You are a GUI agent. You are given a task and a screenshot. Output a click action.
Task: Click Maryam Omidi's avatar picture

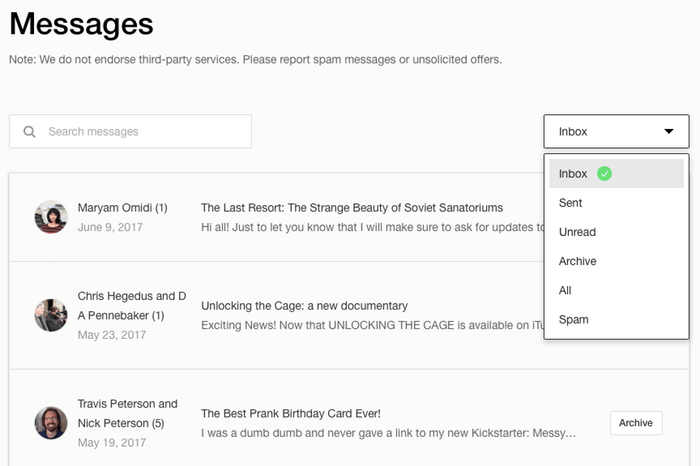click(x=51, y=217)
